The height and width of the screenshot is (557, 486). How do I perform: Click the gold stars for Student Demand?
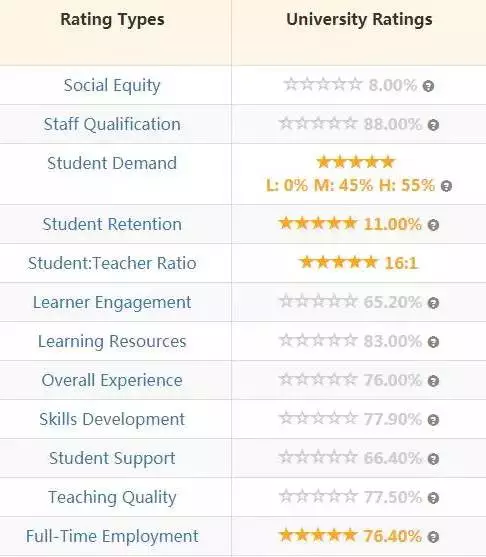pos(356,162)
